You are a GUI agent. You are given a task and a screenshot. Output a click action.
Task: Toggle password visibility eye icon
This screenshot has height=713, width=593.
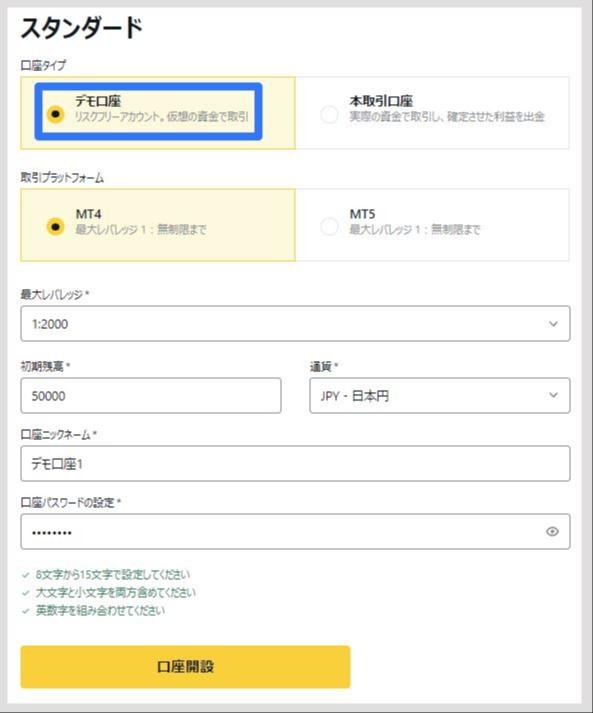click(552, 532)
